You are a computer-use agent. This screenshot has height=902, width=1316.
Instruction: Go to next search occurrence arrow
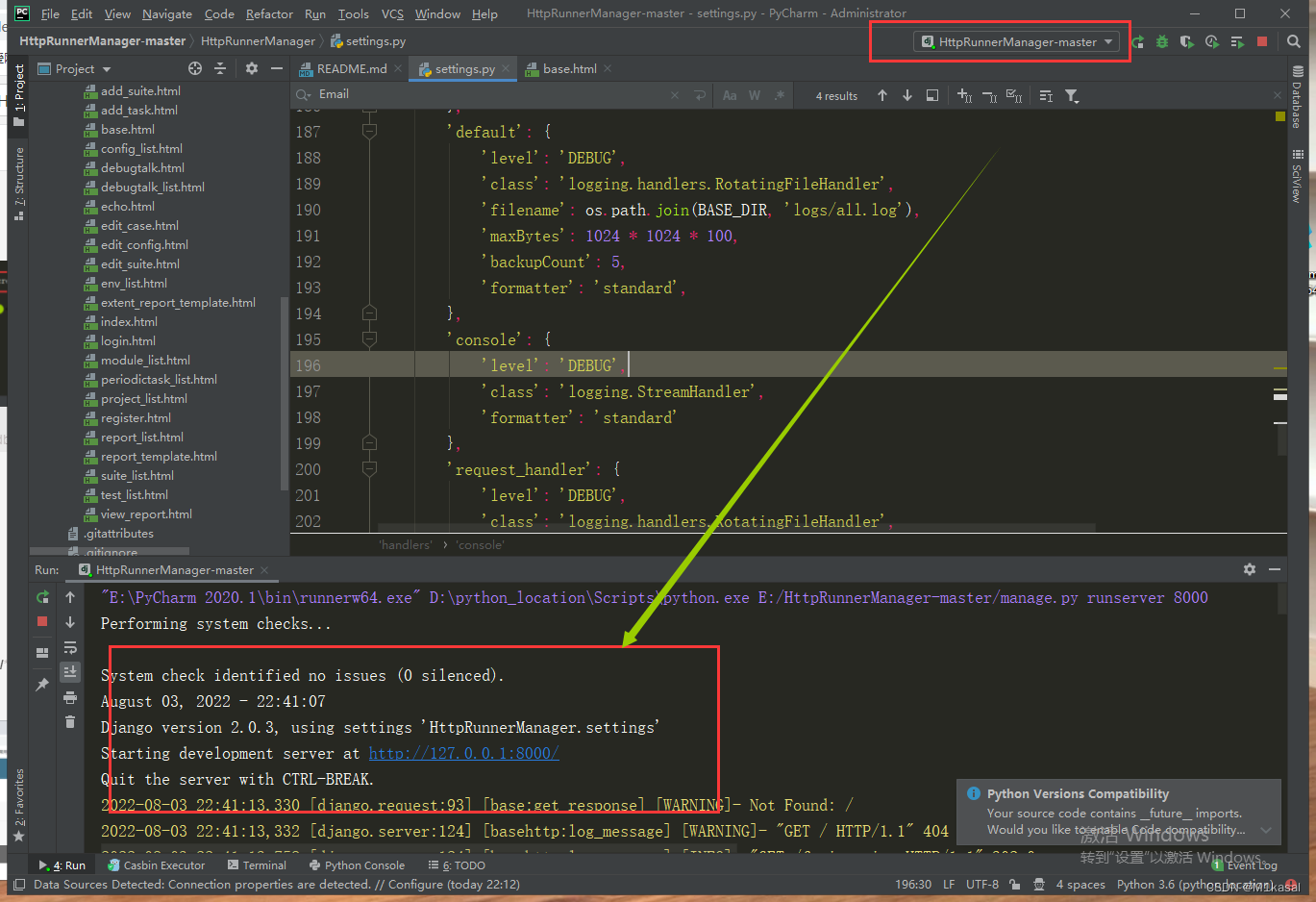907,95
